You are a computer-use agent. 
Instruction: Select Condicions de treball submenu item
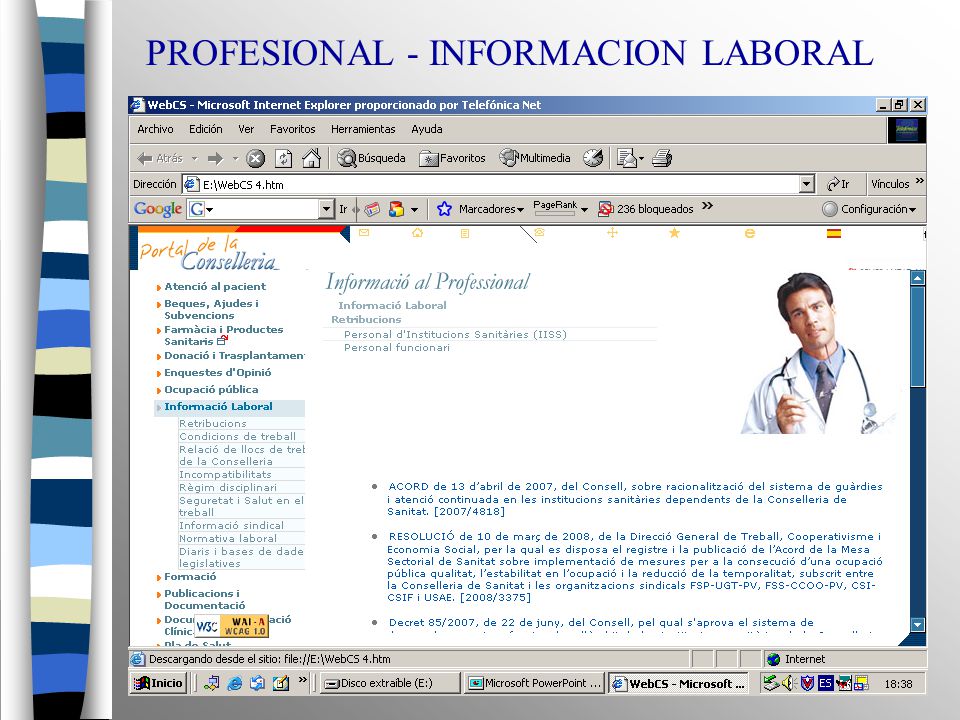pos(238,436)
